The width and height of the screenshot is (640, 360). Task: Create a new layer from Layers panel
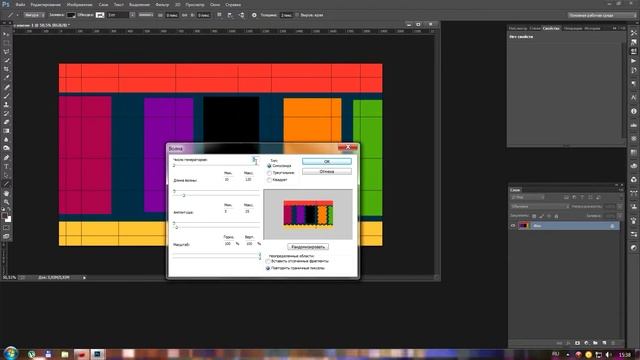[604, 343]
